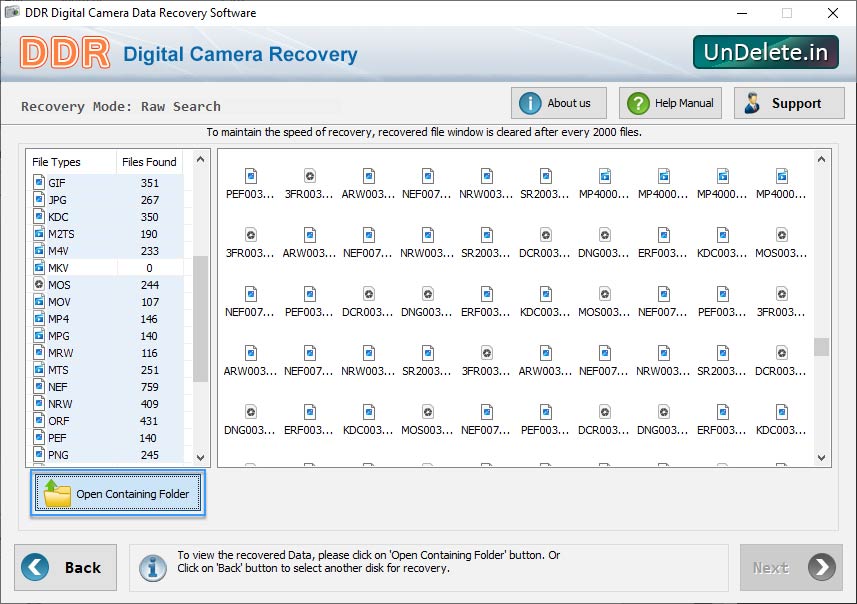Go Back to disk selection
The height and width of the screenshot is (604, 857).
click(66, 567)
